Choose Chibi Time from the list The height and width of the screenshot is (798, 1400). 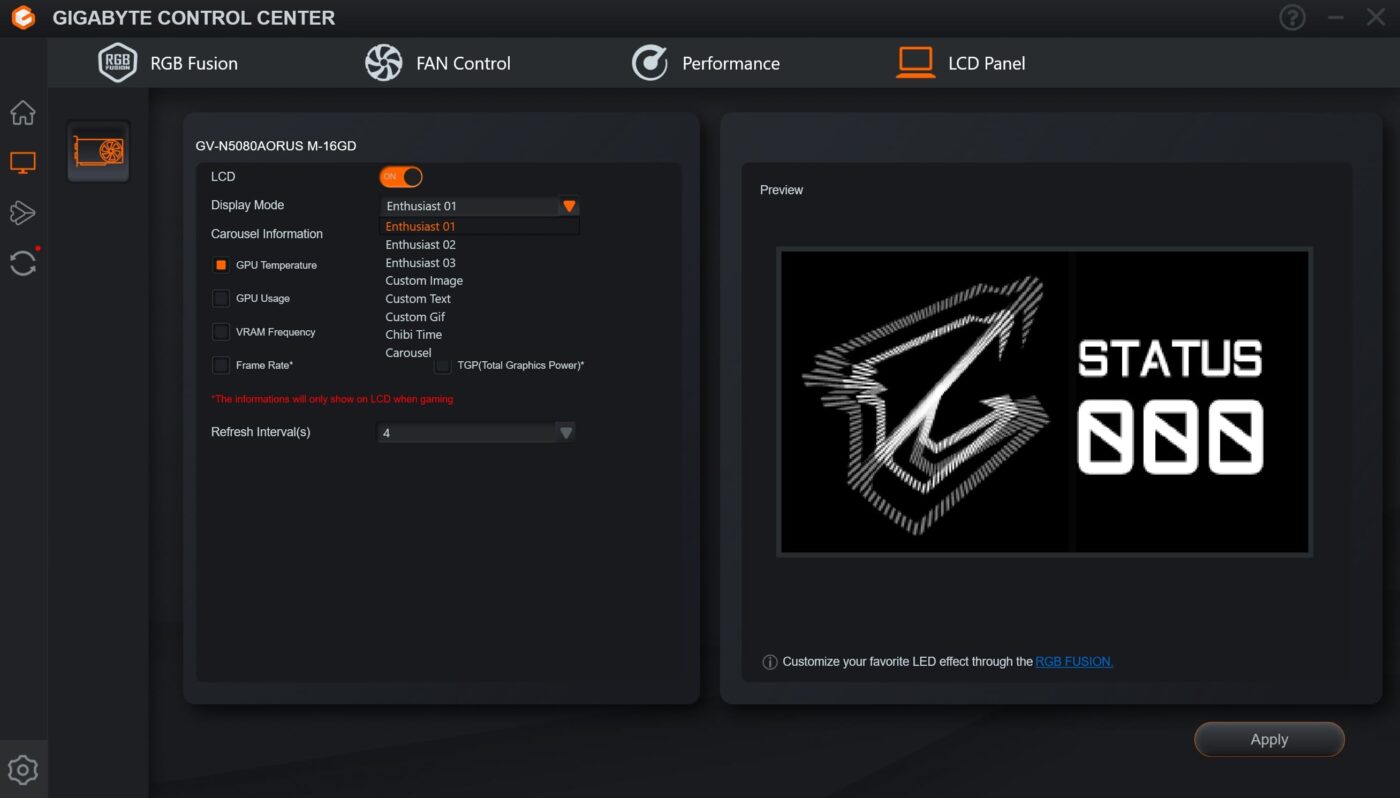[414, 335]
